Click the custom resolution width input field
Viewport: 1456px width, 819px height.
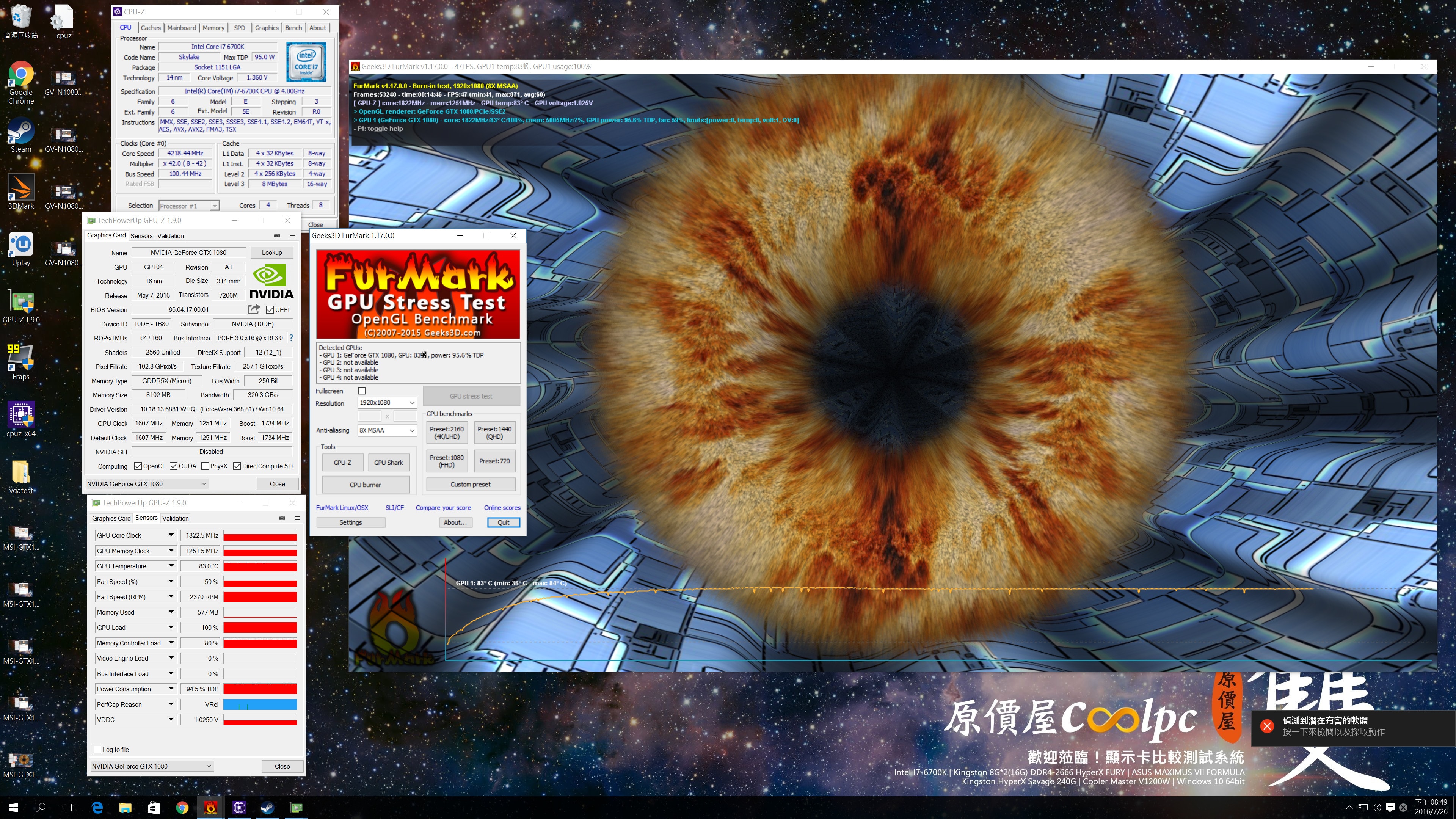[x=370, y=417]
